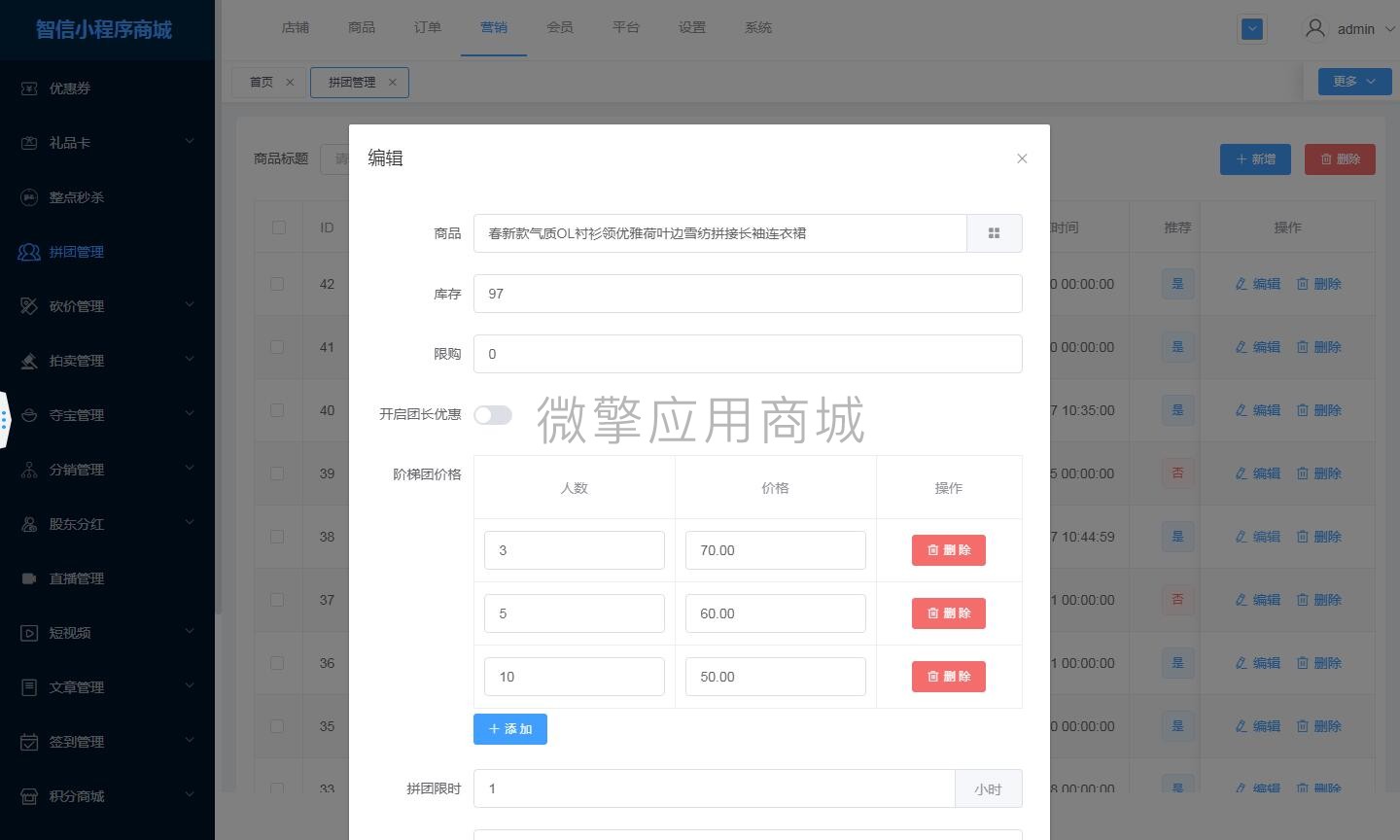
Task: Select the 短视频 short video icon
Action: [x=29, y=633]
